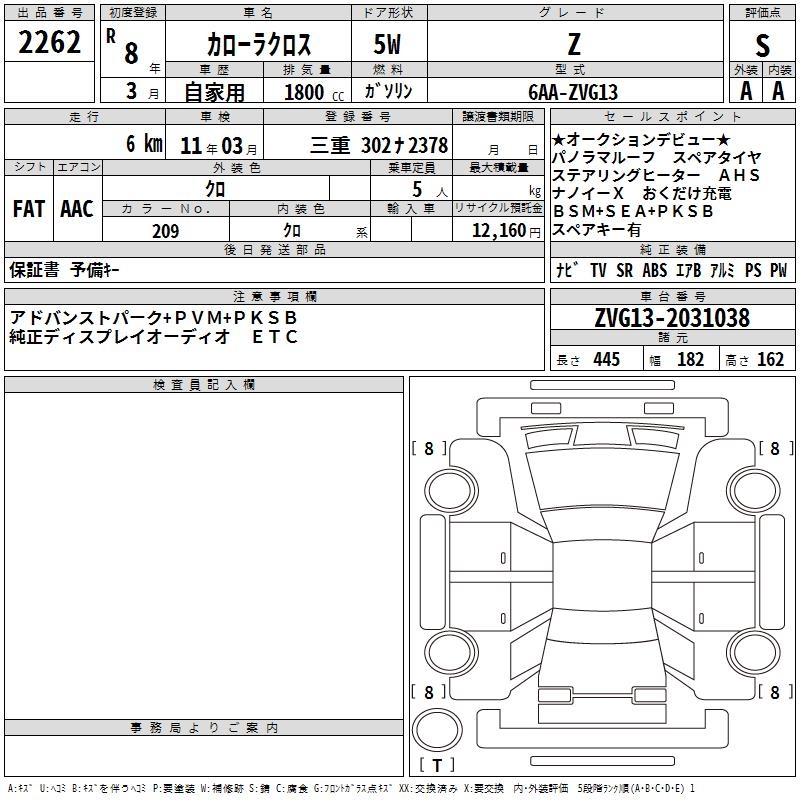Click the height value 162
The image size is (800, 800).
[770, 359]
